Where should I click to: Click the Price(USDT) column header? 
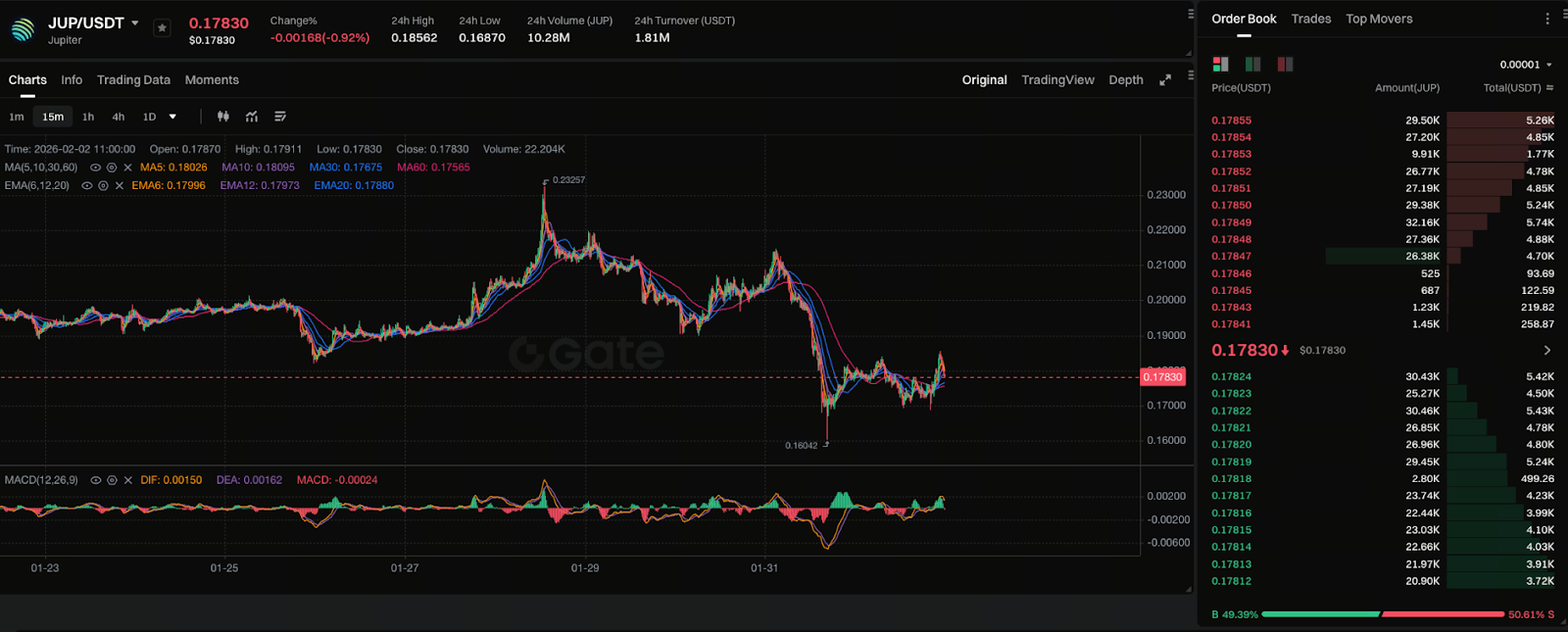1241,88
